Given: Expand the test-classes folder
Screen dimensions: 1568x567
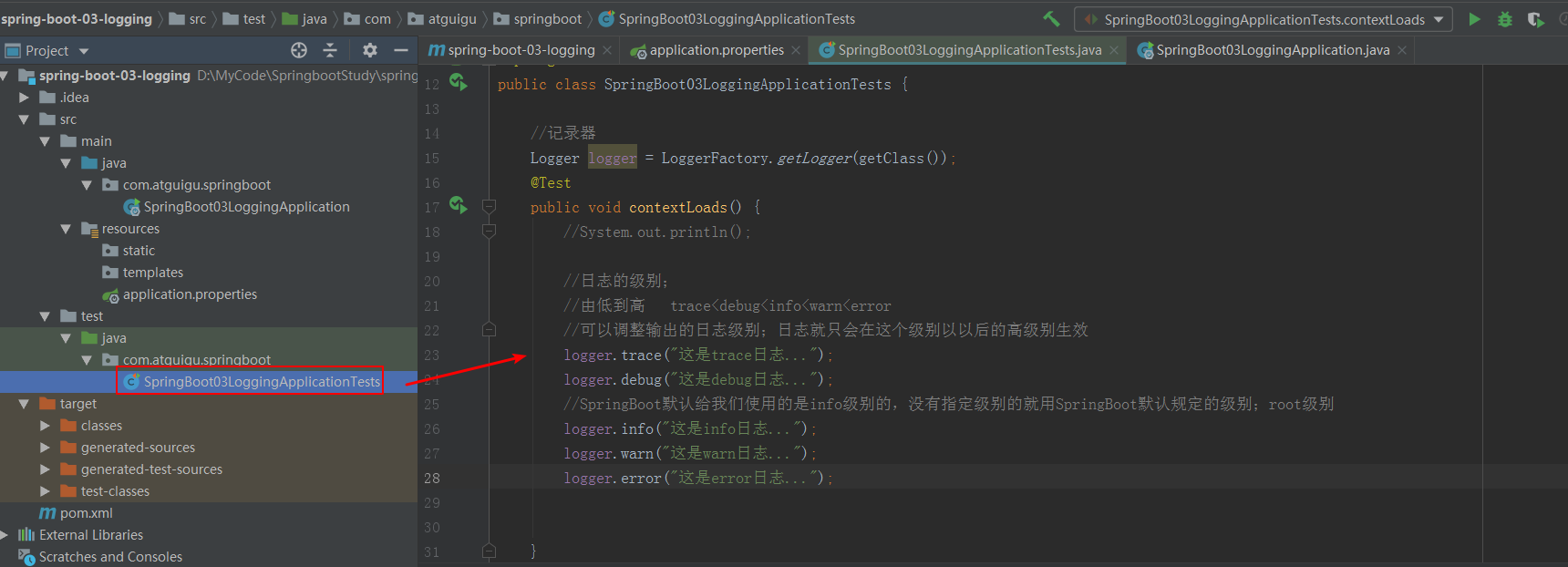Looking at the screenshot, I should 45,491.
